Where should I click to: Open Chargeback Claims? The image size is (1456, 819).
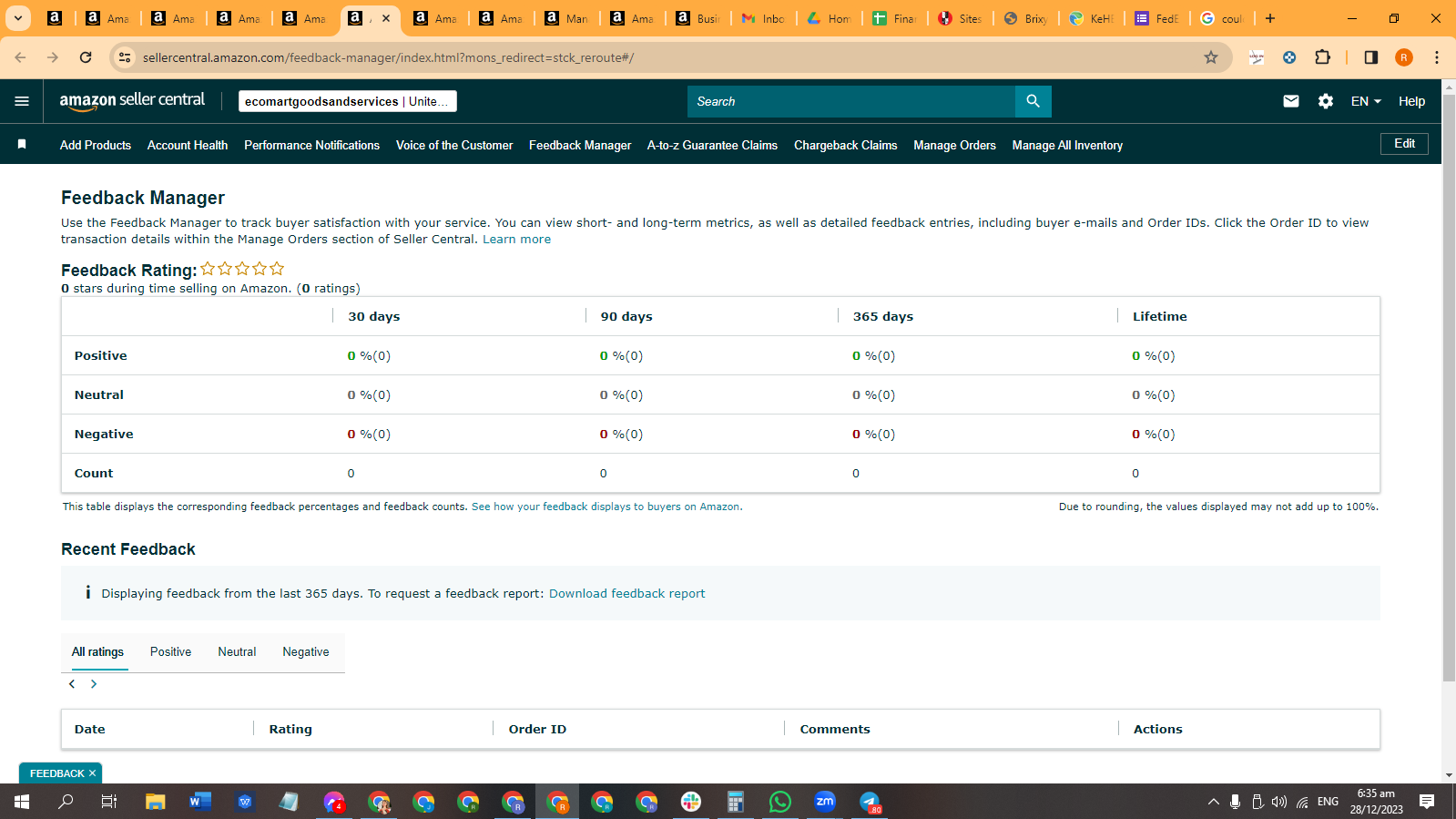coord(845,145)
